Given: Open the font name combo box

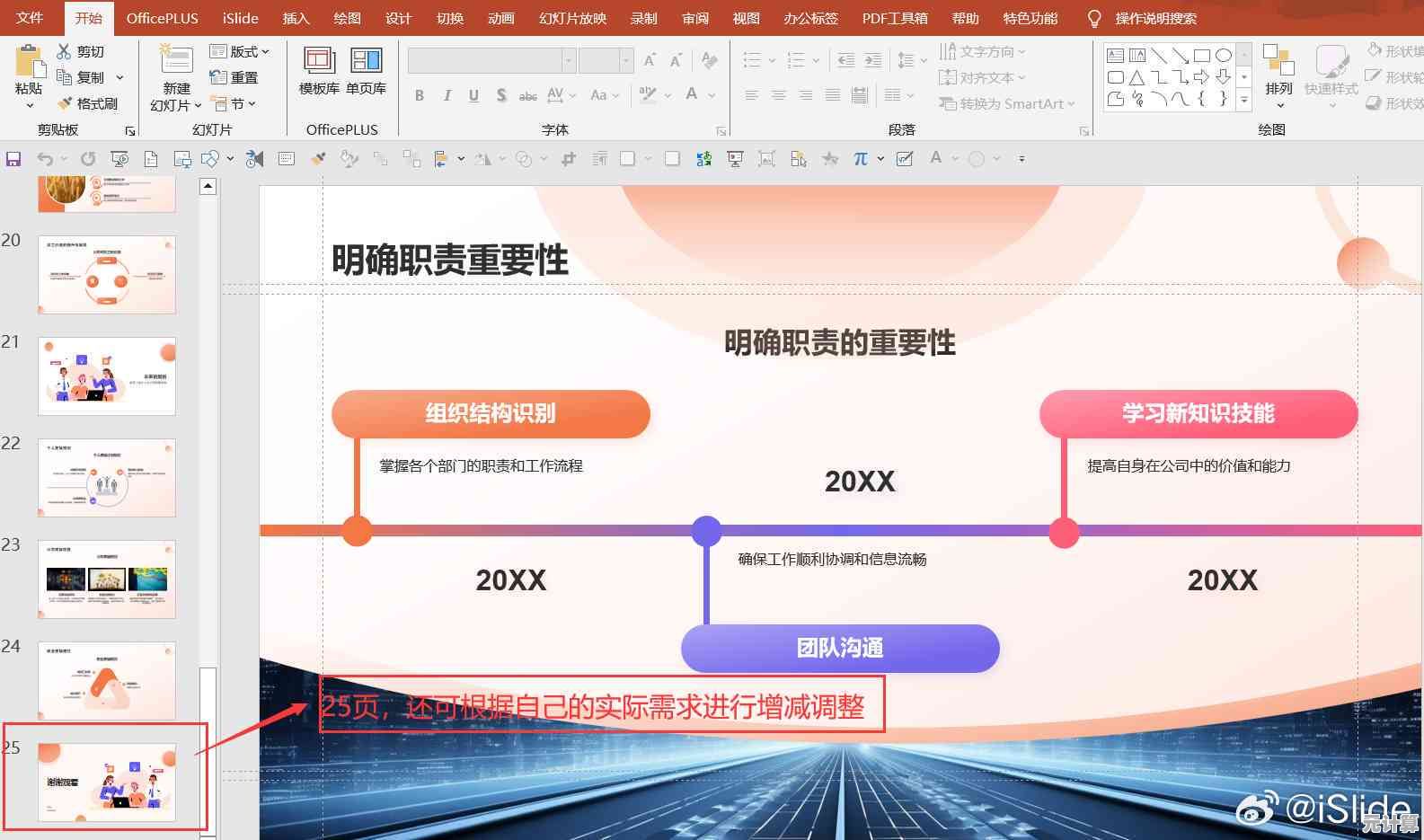Looking at the screenshot, I should point(491,60).
